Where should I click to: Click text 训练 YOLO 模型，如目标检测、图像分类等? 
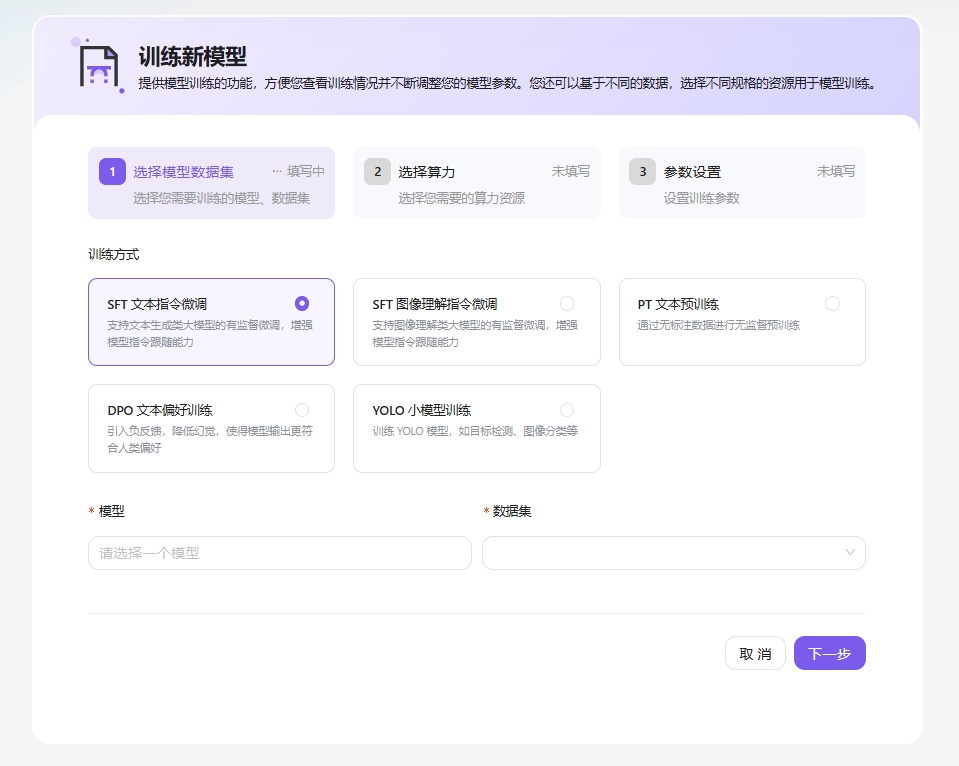[475, 431]
